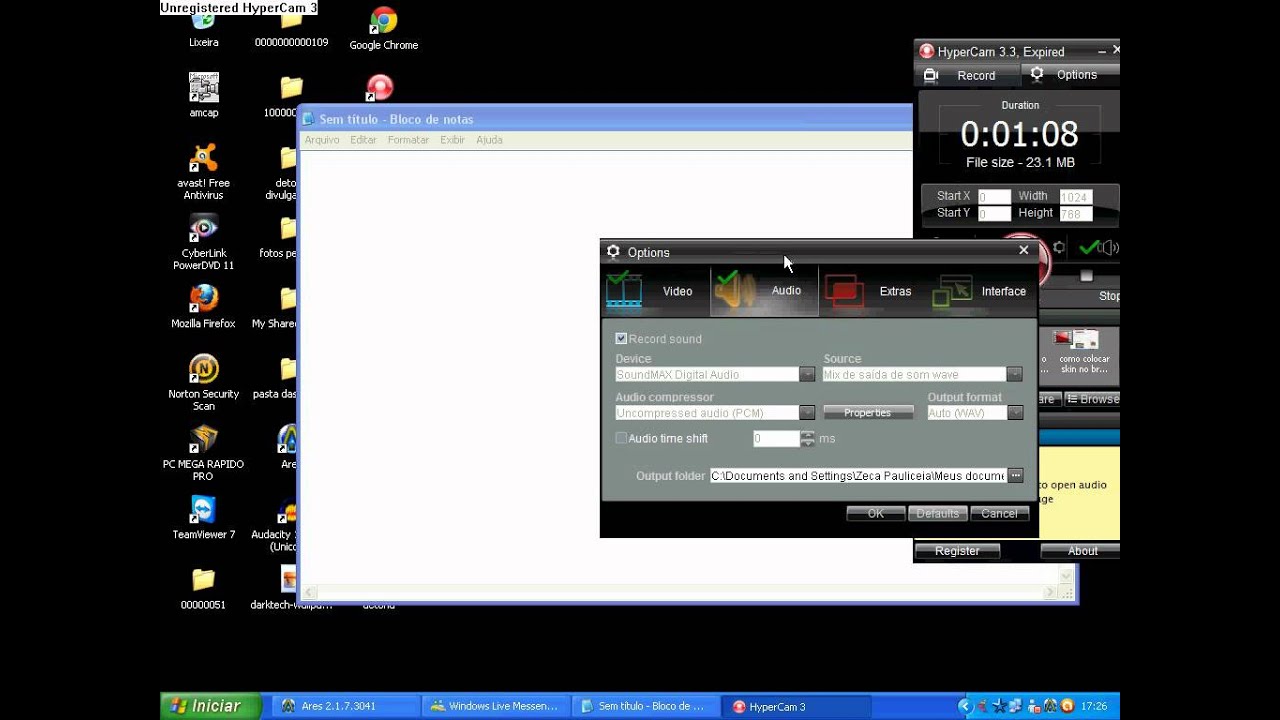Close the Options dialog with X
Viewport: 1280px width, 720px height.
click(x=1023, y=251)
